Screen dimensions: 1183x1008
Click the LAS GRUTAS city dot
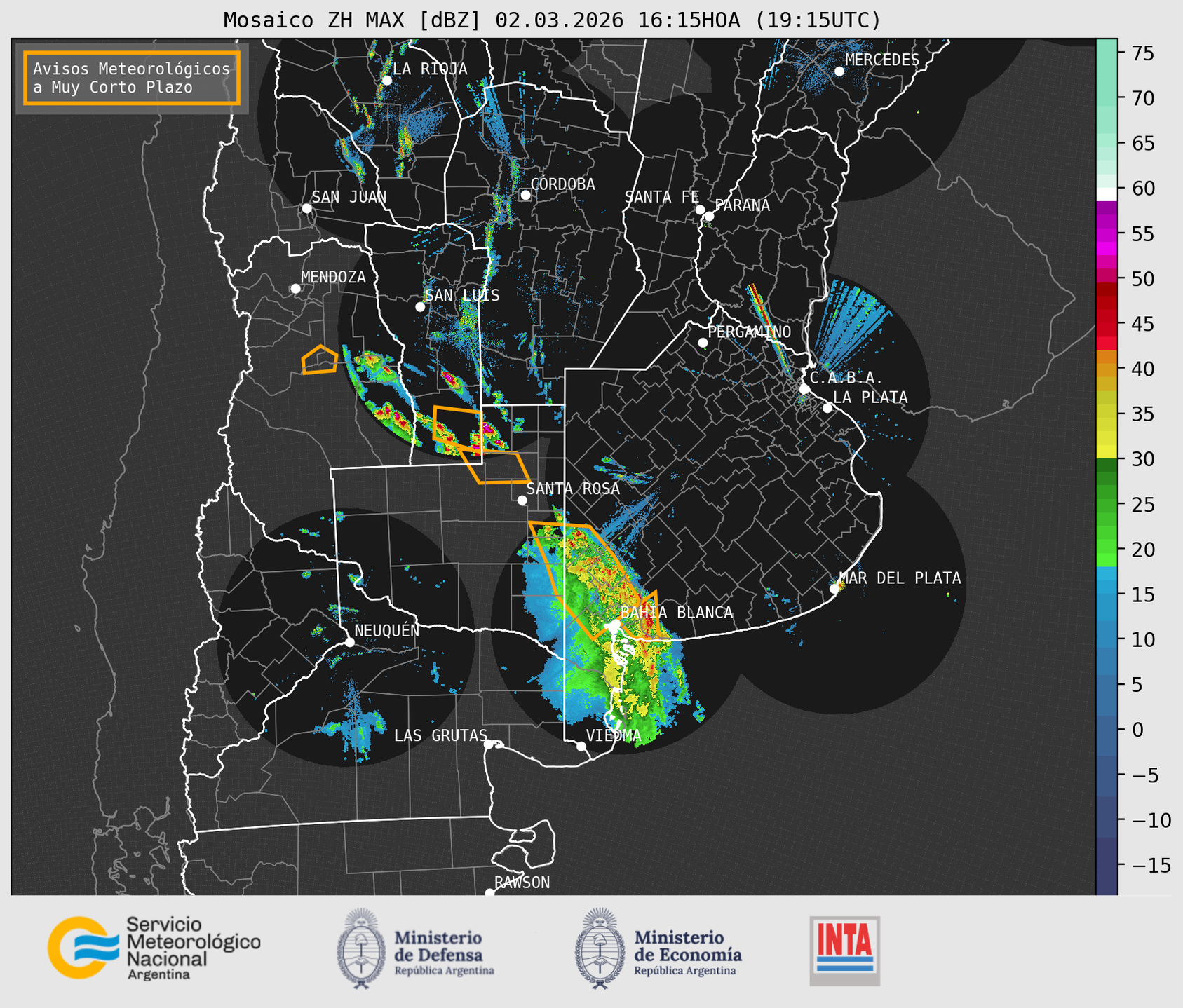point(489,744)
